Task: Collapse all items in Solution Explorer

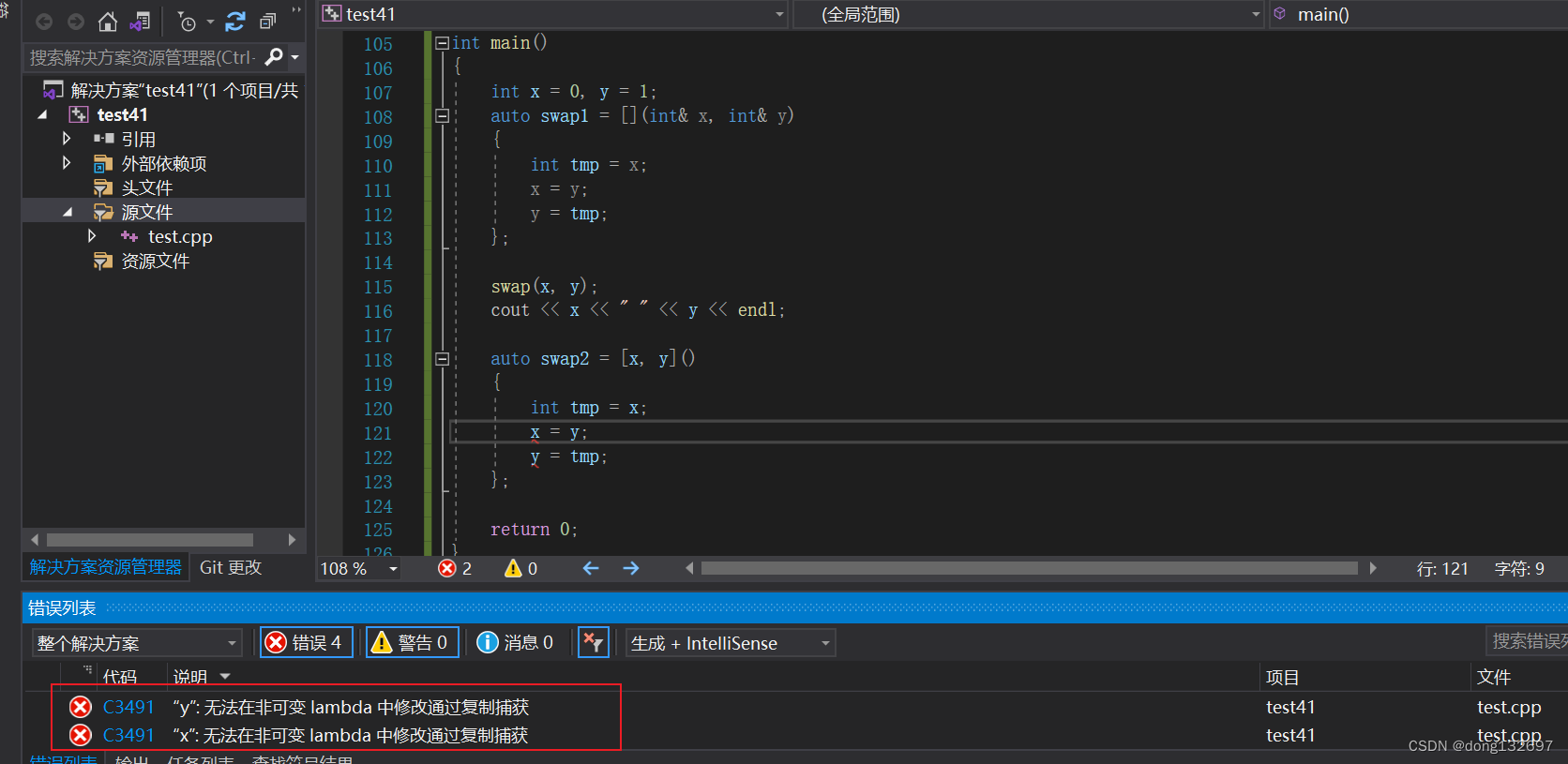Action: (x=267, y=21)
